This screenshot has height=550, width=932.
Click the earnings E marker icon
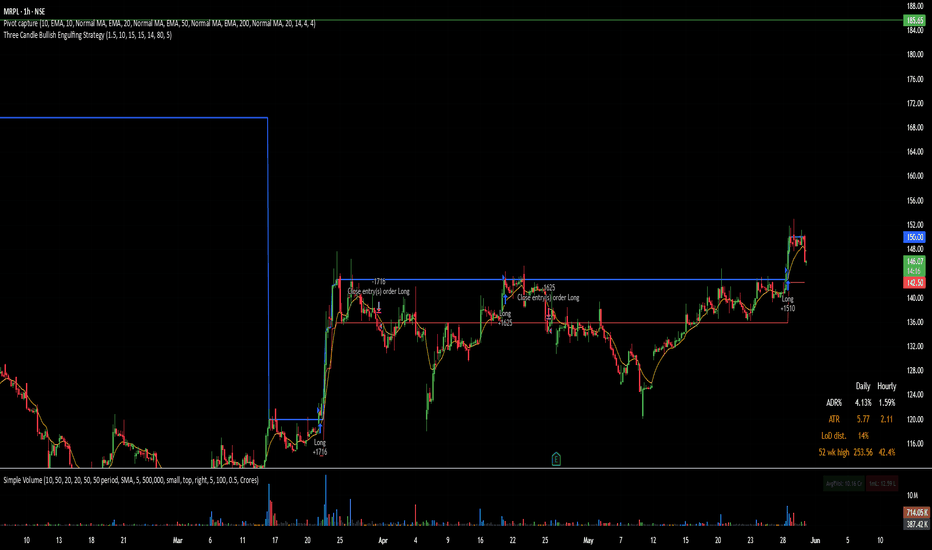tap(556, 458)
